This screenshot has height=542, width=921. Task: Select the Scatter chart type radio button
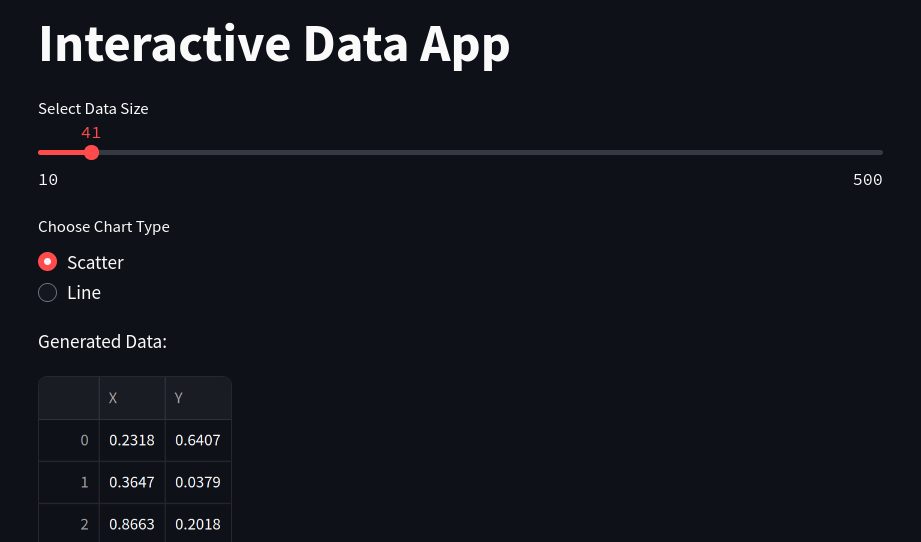pos(47,262)
